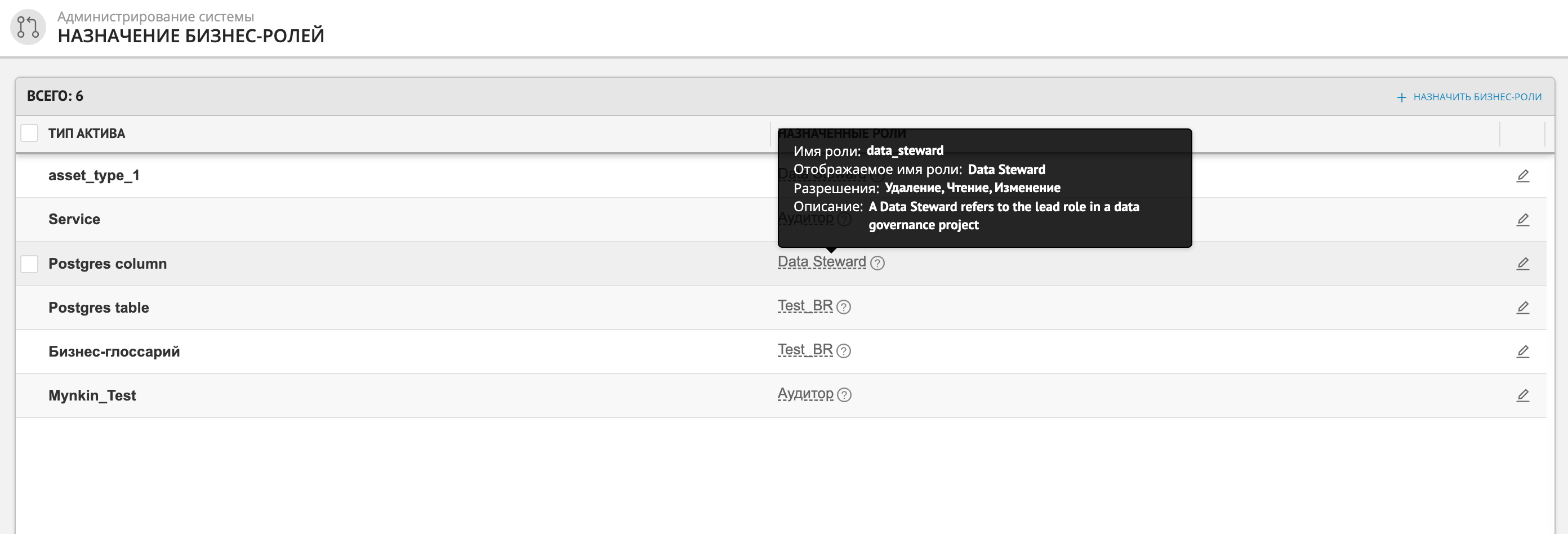Click the pencil icon for the Service row
Viewport: 1568px width, 534px height.
click(1522, 220)
